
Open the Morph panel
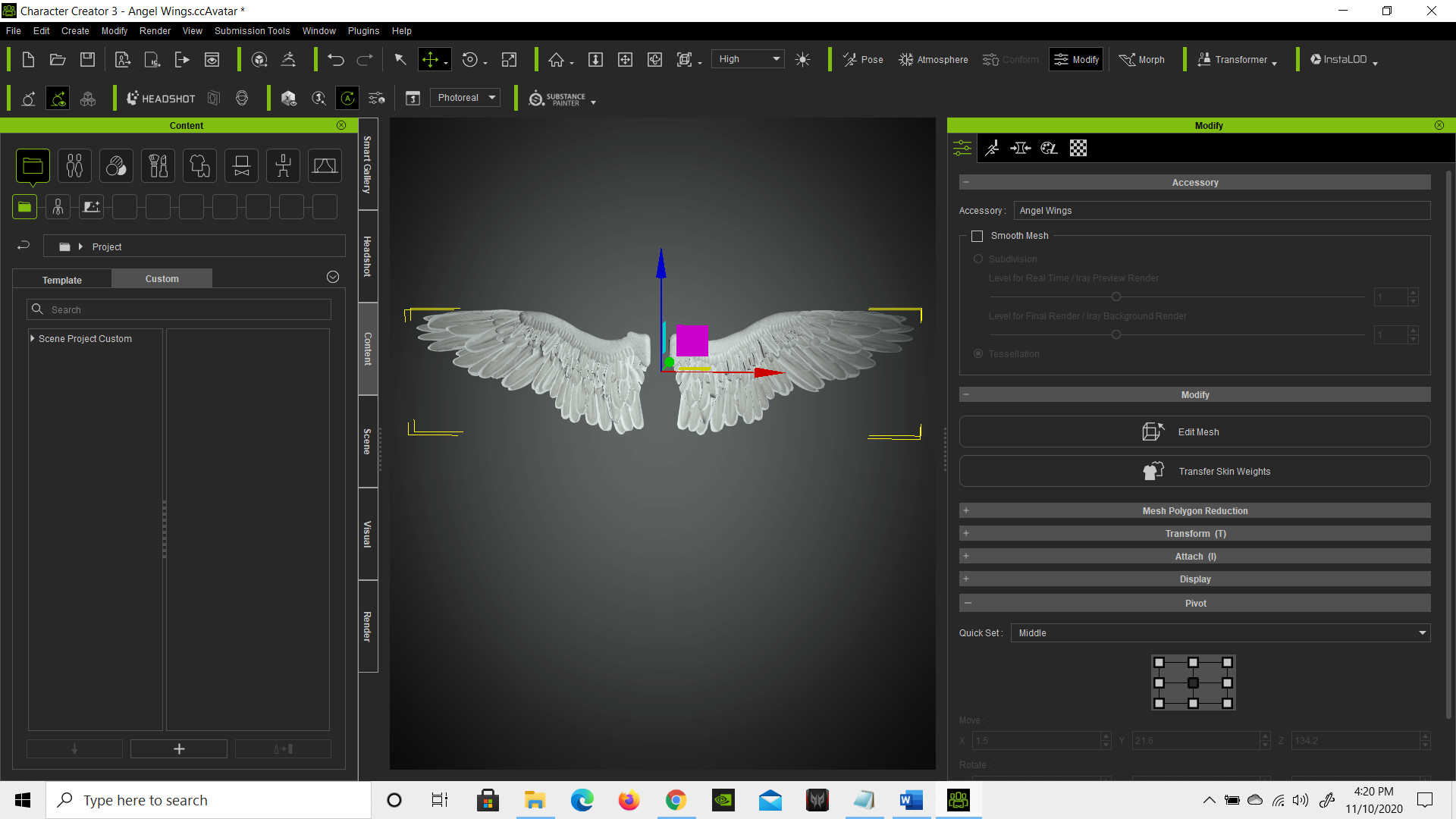[1142, 60]
